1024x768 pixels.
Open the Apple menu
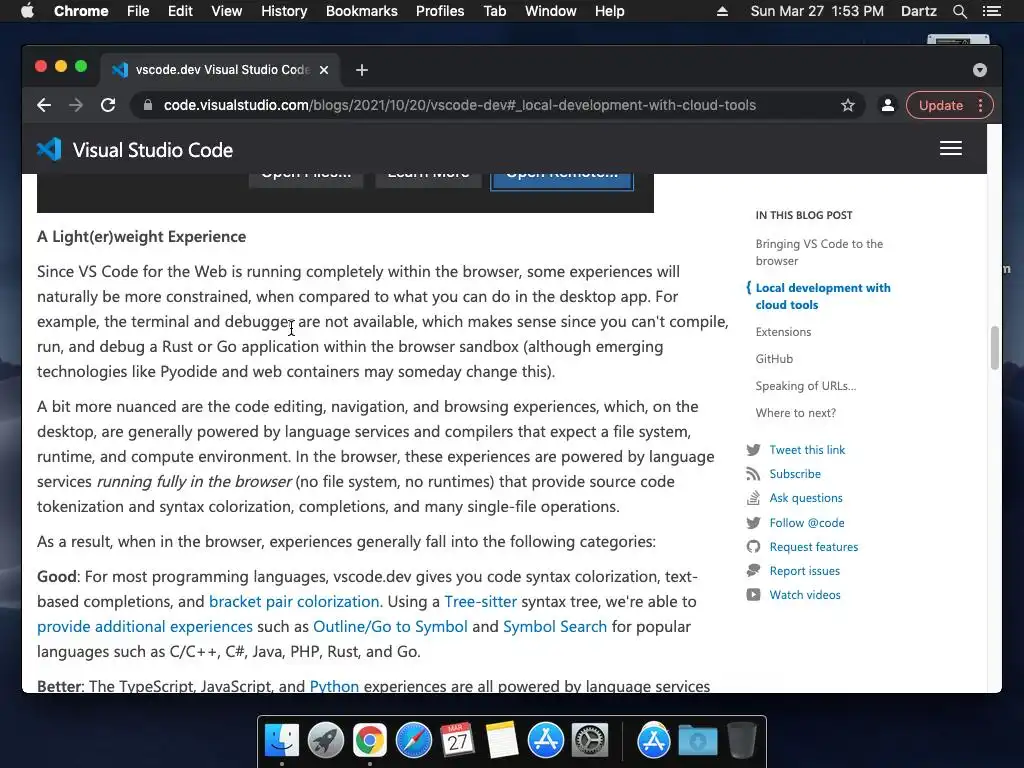(27, 11)
